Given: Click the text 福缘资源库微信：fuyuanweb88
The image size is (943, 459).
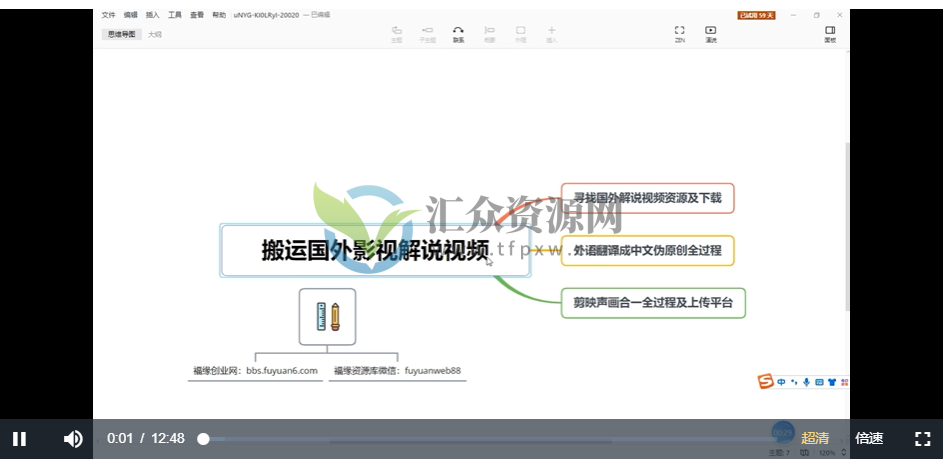Looking at the screenshot, I should 398,371.
